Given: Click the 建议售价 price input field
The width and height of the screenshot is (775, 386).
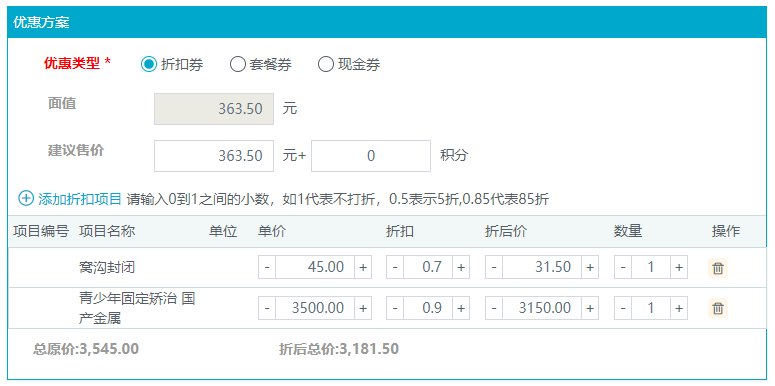Looking at the screenshot, I should coord(214,156).
